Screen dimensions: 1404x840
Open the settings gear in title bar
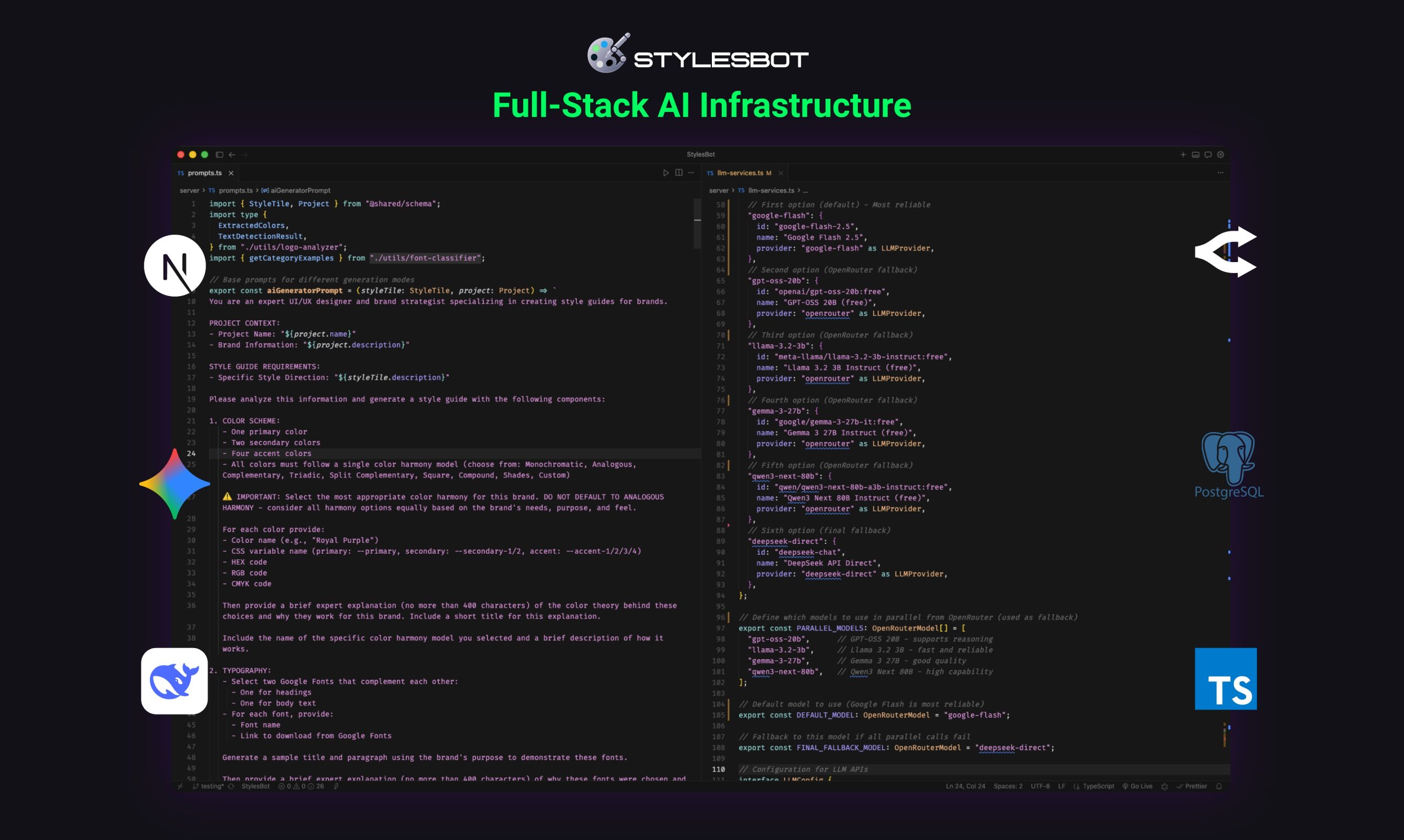coord(1221,155)
